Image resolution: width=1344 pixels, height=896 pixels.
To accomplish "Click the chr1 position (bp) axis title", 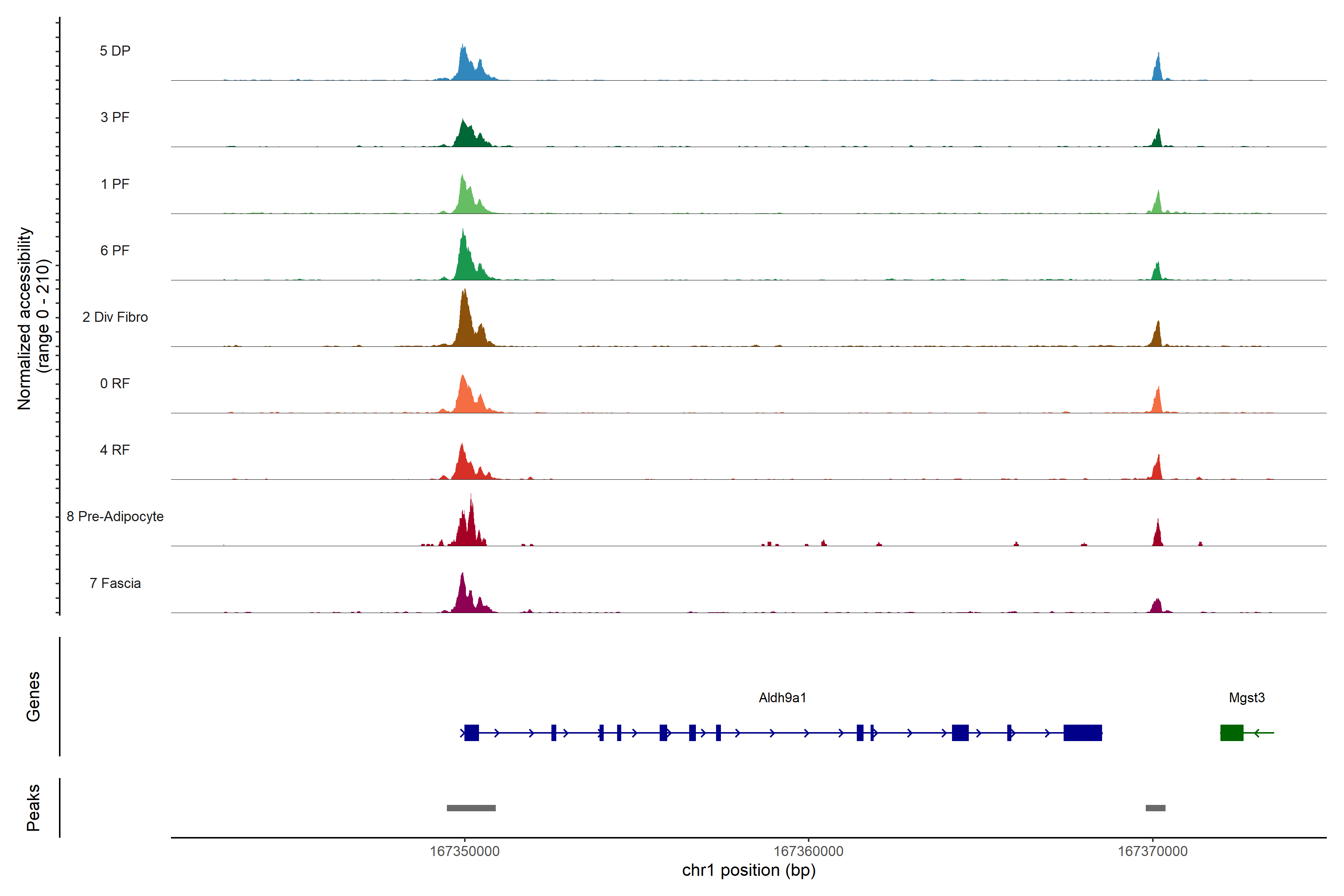I will tap(749, 870).
